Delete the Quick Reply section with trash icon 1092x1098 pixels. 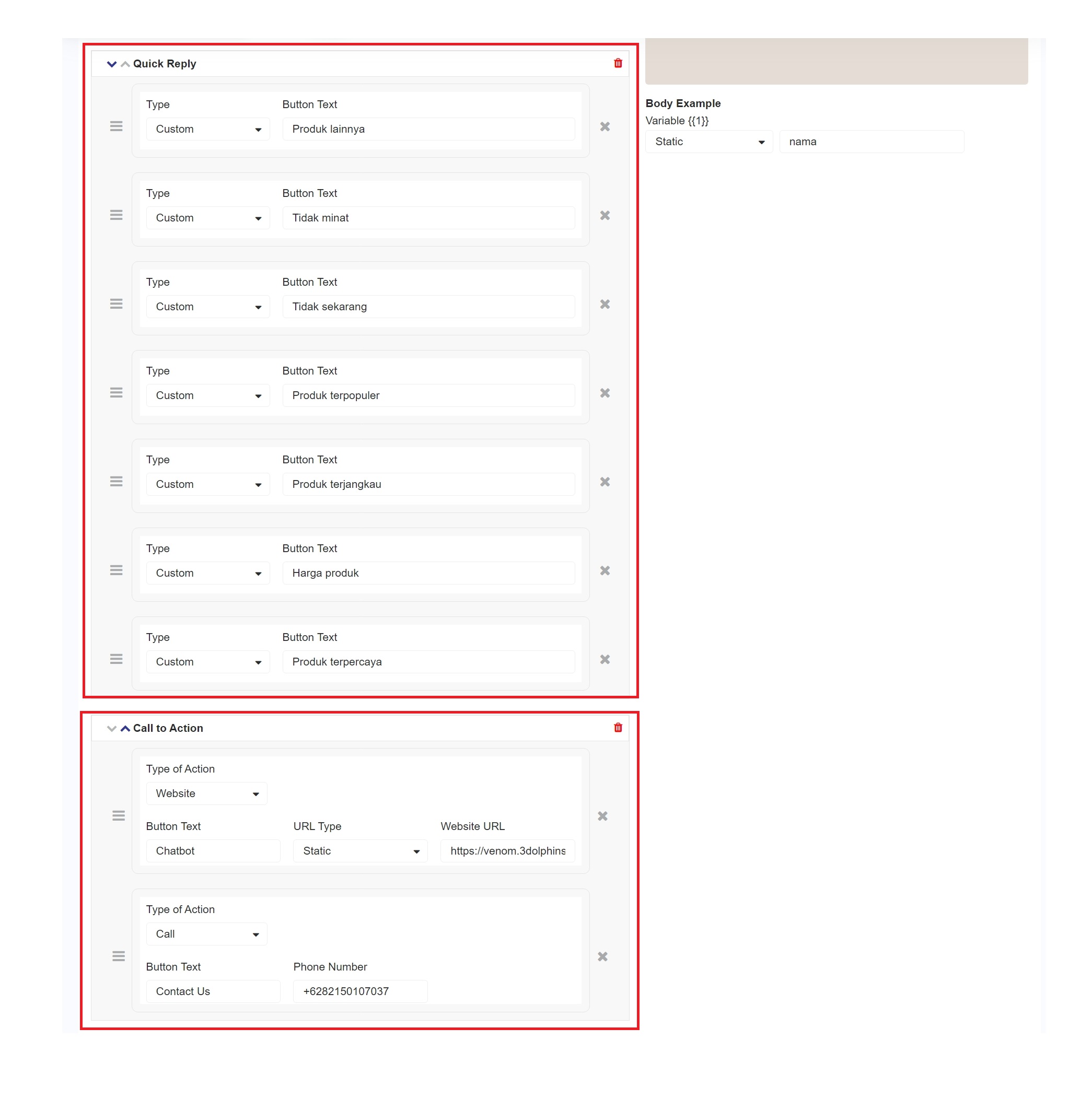(x=618, y=63)
